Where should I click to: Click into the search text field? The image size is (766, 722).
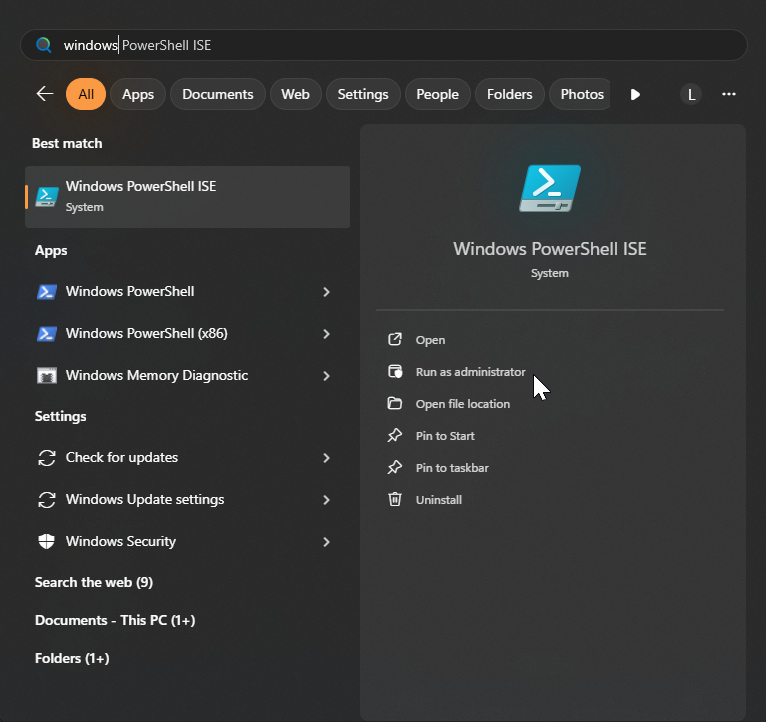400,45
